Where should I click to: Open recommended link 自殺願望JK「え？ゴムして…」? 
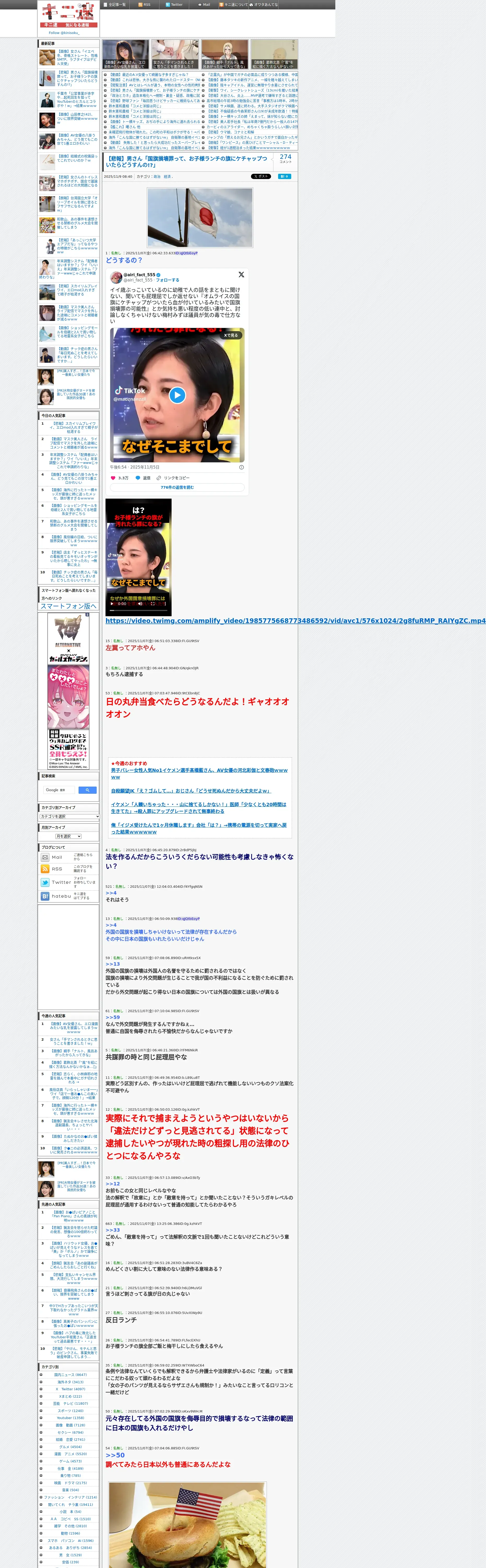190,791
